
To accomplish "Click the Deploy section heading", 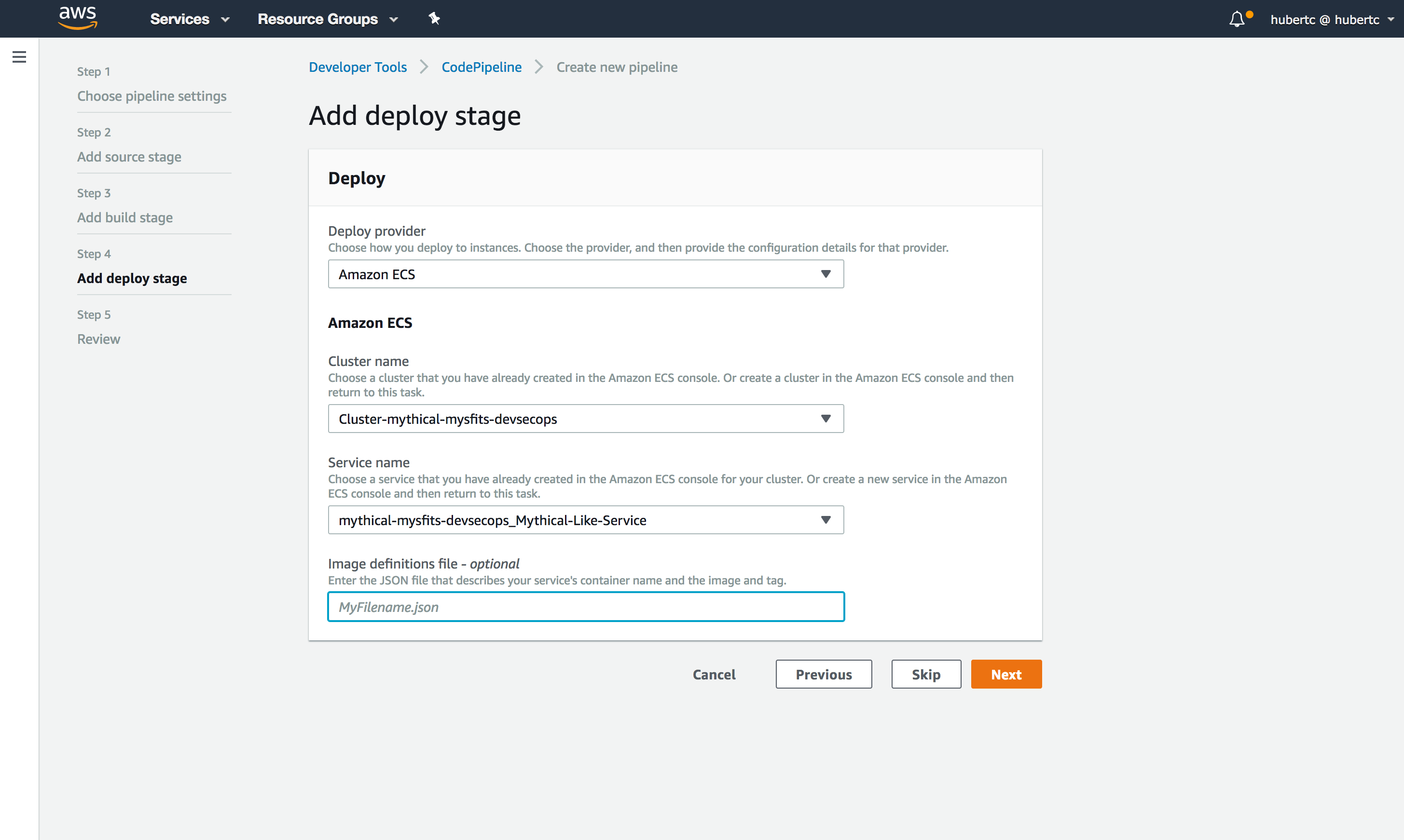I will point(356,178).
